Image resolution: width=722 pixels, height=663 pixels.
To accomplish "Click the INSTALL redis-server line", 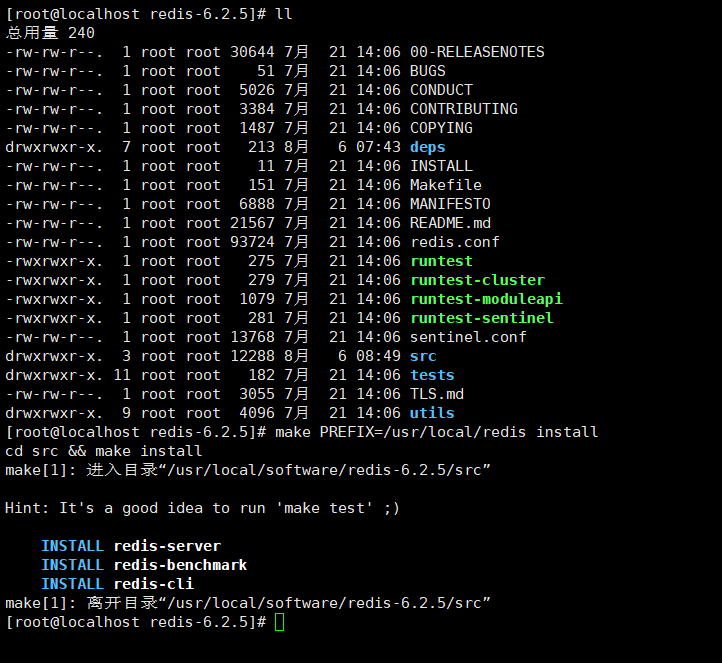I will pyautogui.click(x=131, y=546).
